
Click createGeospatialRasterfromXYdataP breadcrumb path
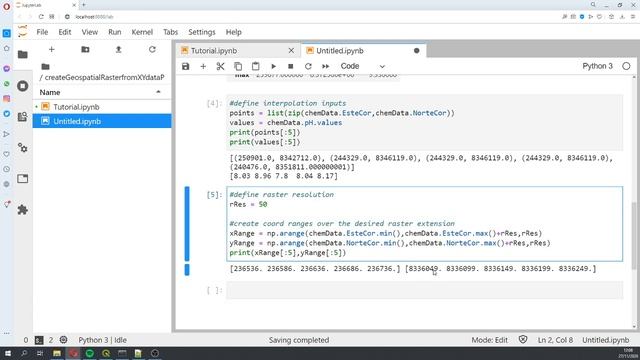(104, 77)
